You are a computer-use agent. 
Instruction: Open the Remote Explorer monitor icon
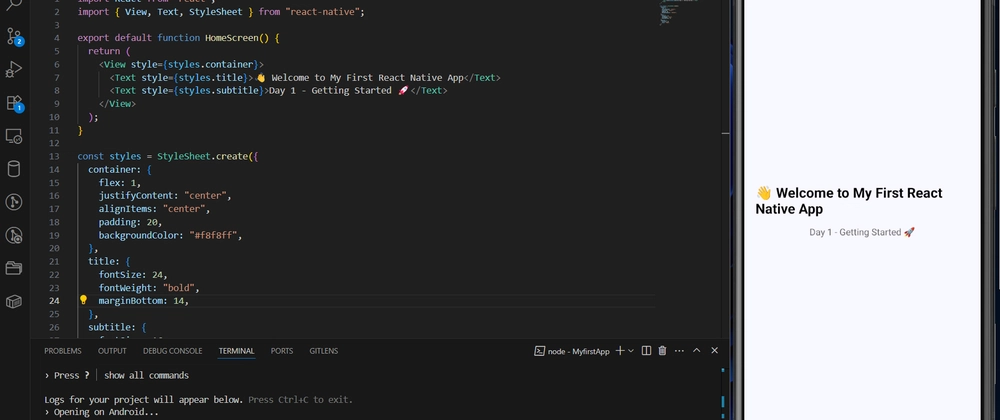coord(13,136)
